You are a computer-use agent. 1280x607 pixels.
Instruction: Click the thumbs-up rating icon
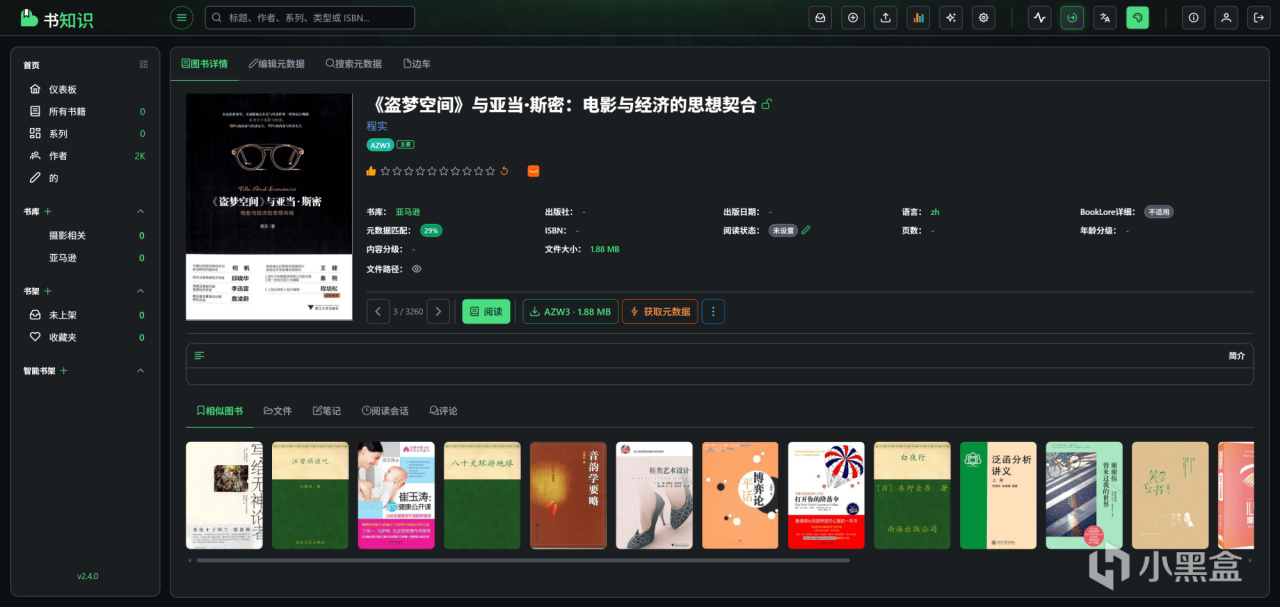click(x=371, y=171)
